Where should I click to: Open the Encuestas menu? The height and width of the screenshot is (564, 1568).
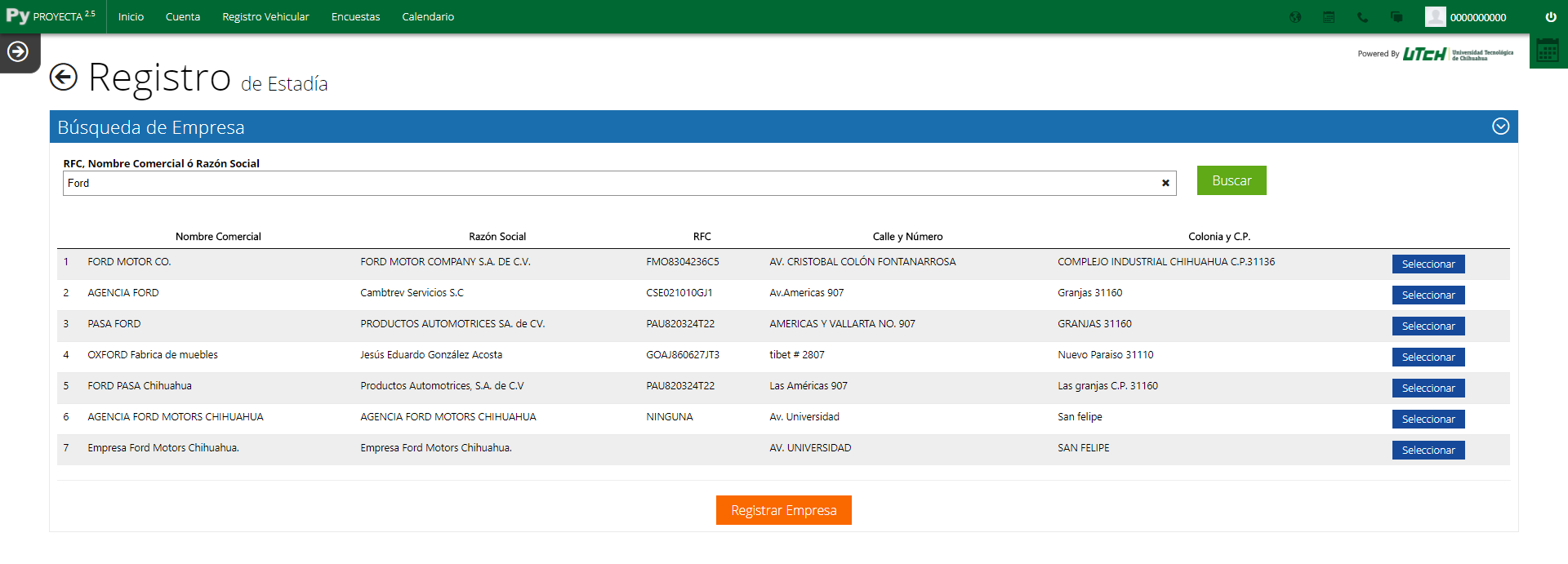click(355, 17)
